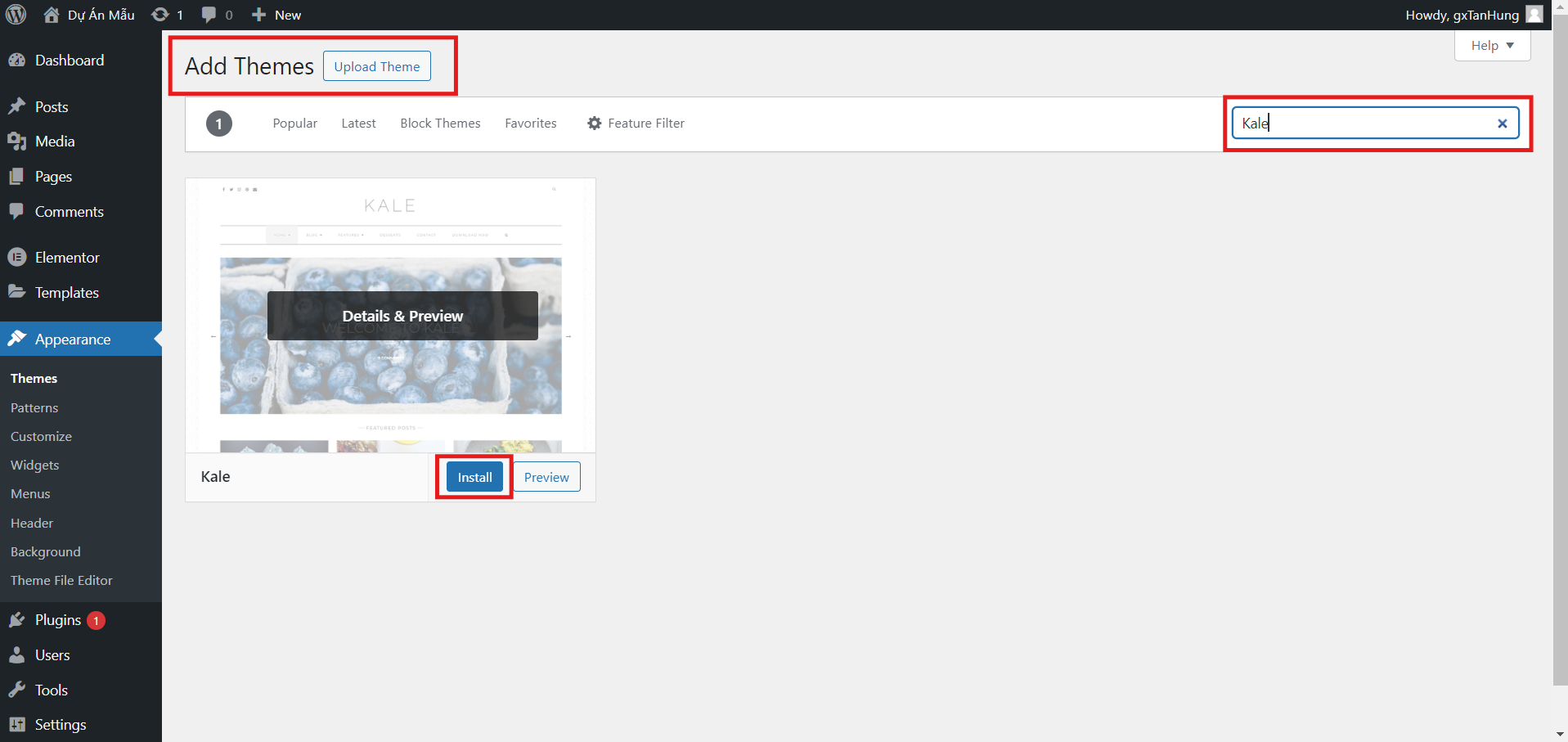Click the Elementor logo icon
This screenshot has width=1568, height=742.
[17, 257]
